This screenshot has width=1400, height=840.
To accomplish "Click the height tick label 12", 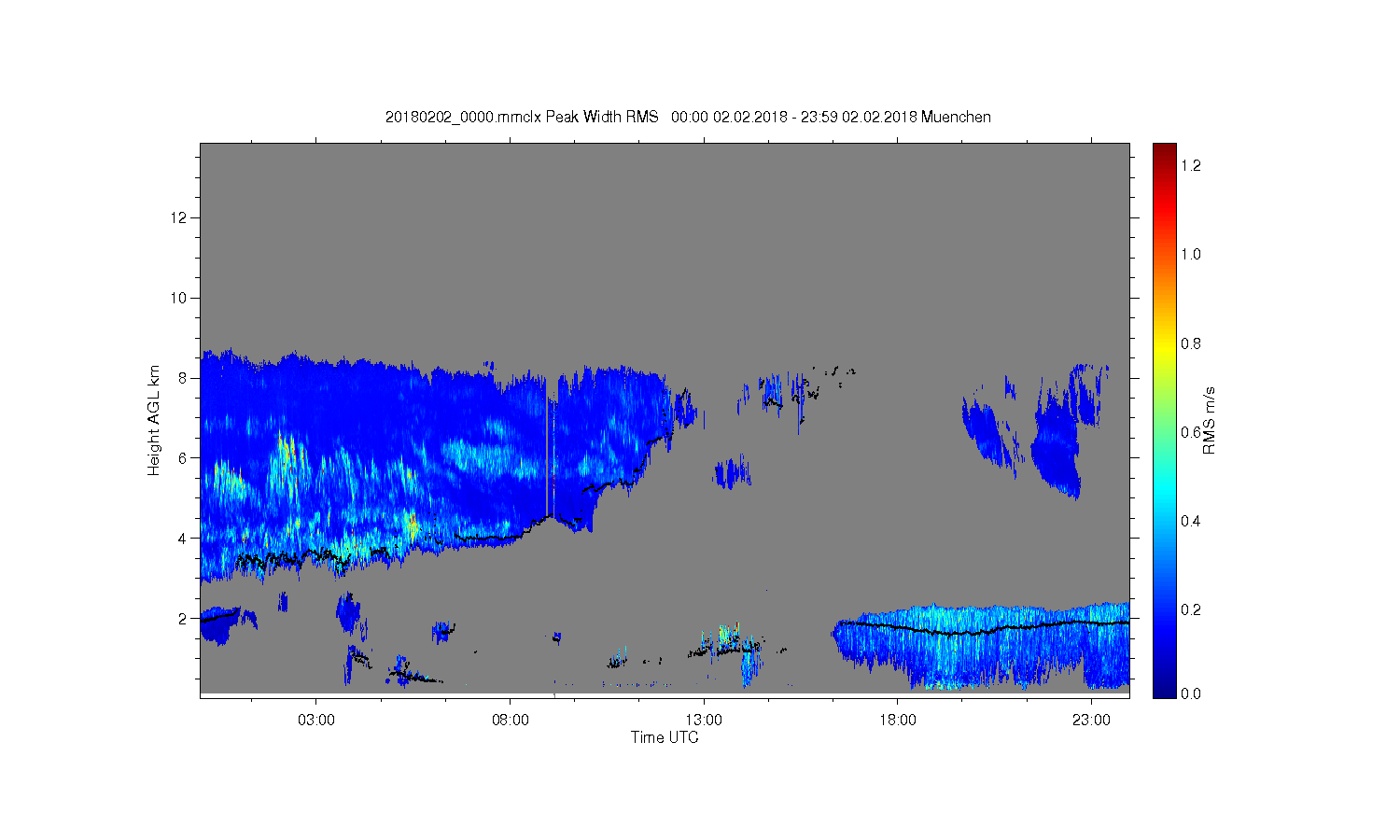I will [x=180, y=217].
